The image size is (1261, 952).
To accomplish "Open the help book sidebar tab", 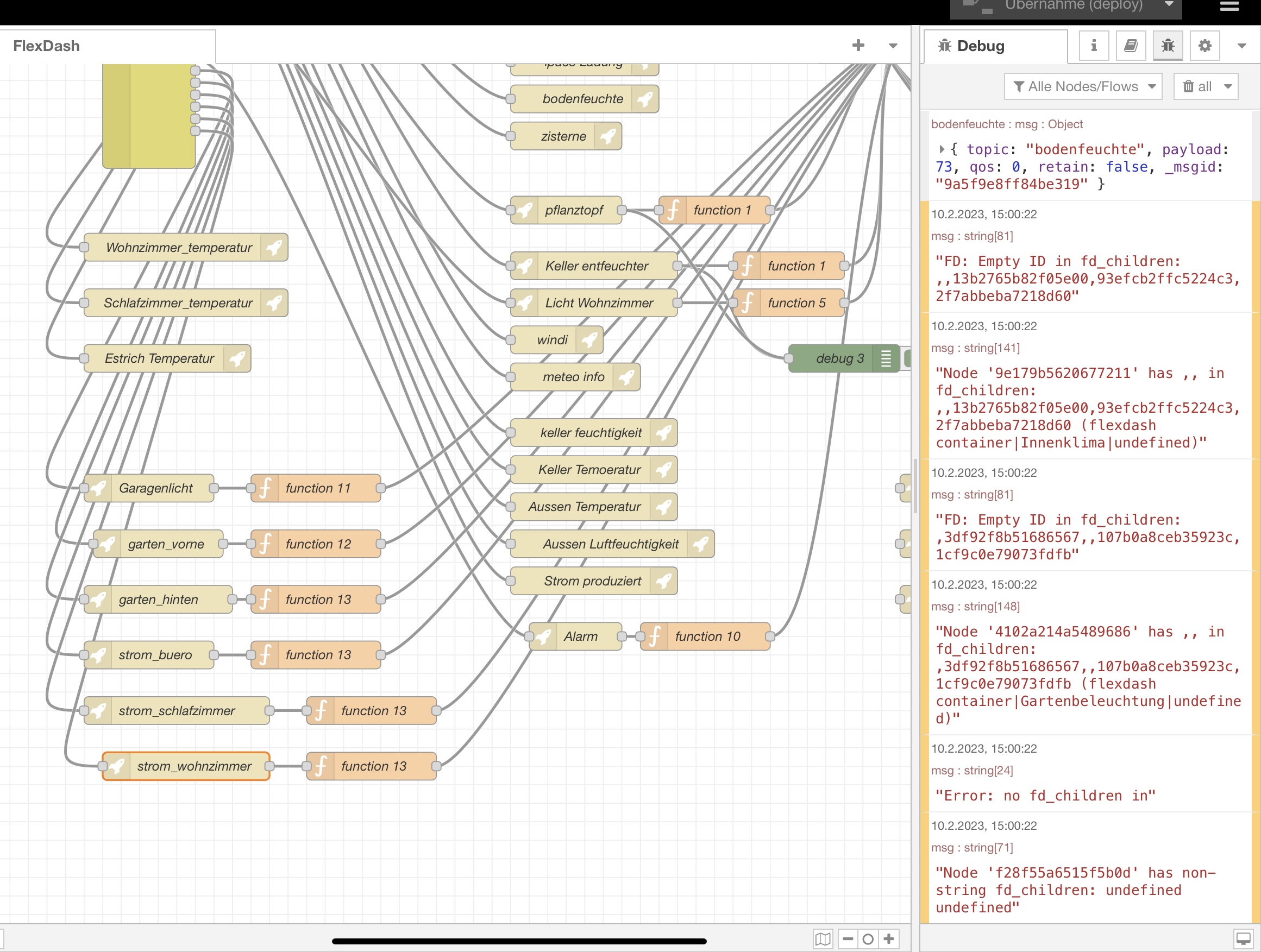I will (1131, 46).
